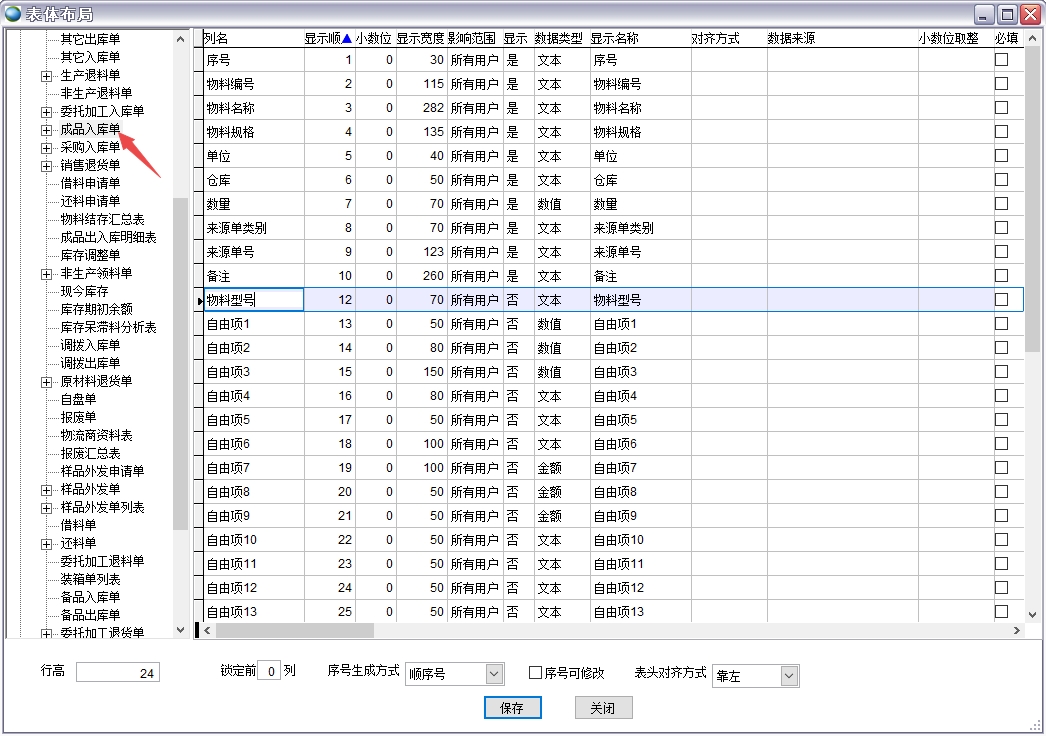Click the grid horizontal scroll-right arrow
Screen dimensions: 1046x736
1017,631
